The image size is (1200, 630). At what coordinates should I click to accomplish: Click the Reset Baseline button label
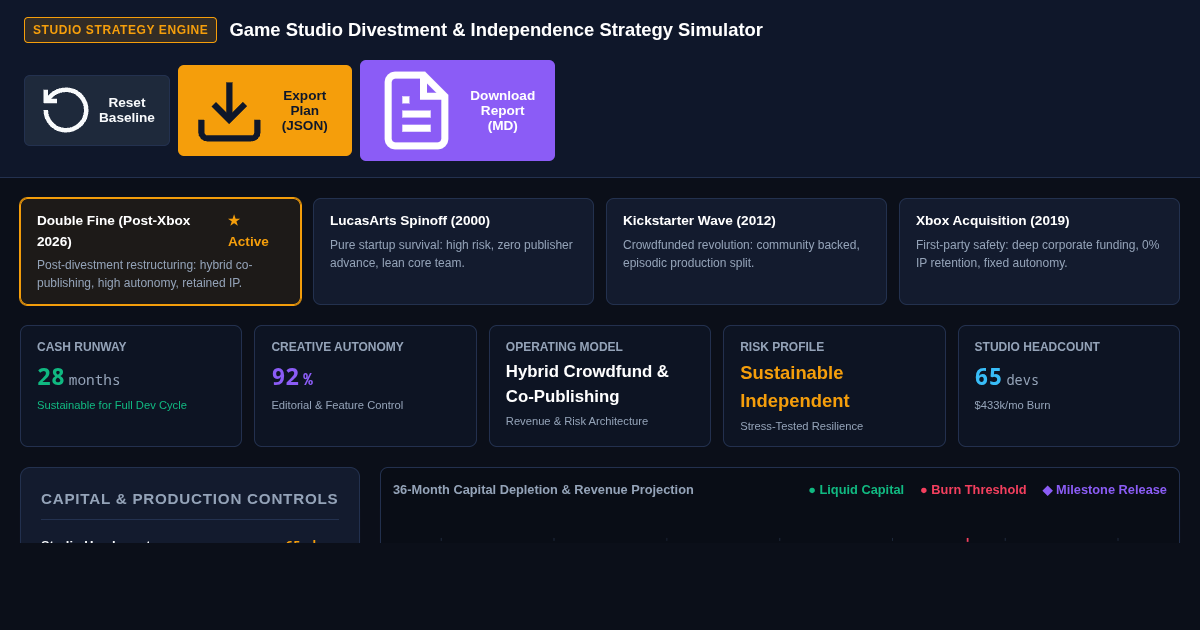127,110
